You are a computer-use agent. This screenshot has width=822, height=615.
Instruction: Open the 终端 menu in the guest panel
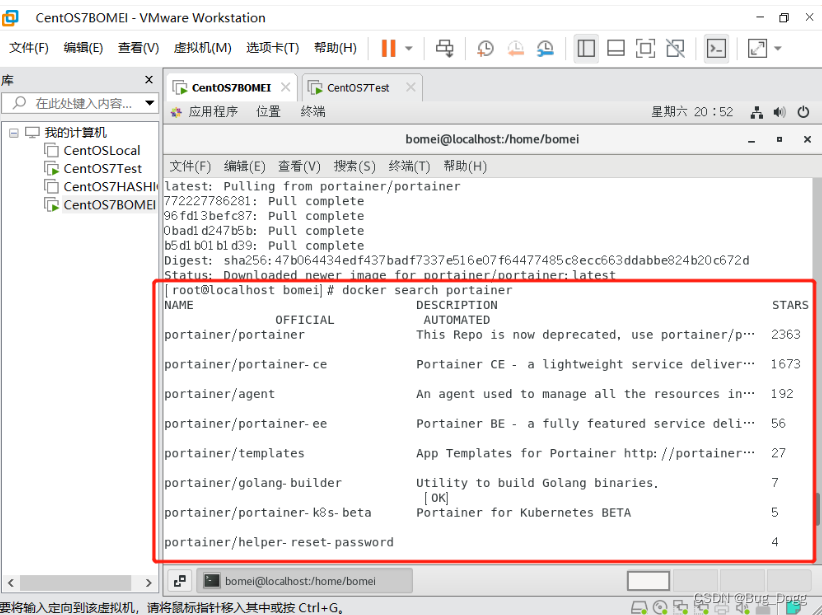click(313, 112)
